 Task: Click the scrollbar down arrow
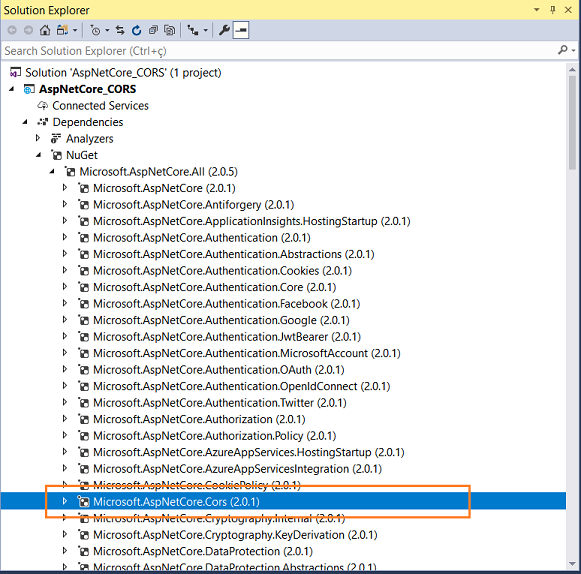point(572,564)
